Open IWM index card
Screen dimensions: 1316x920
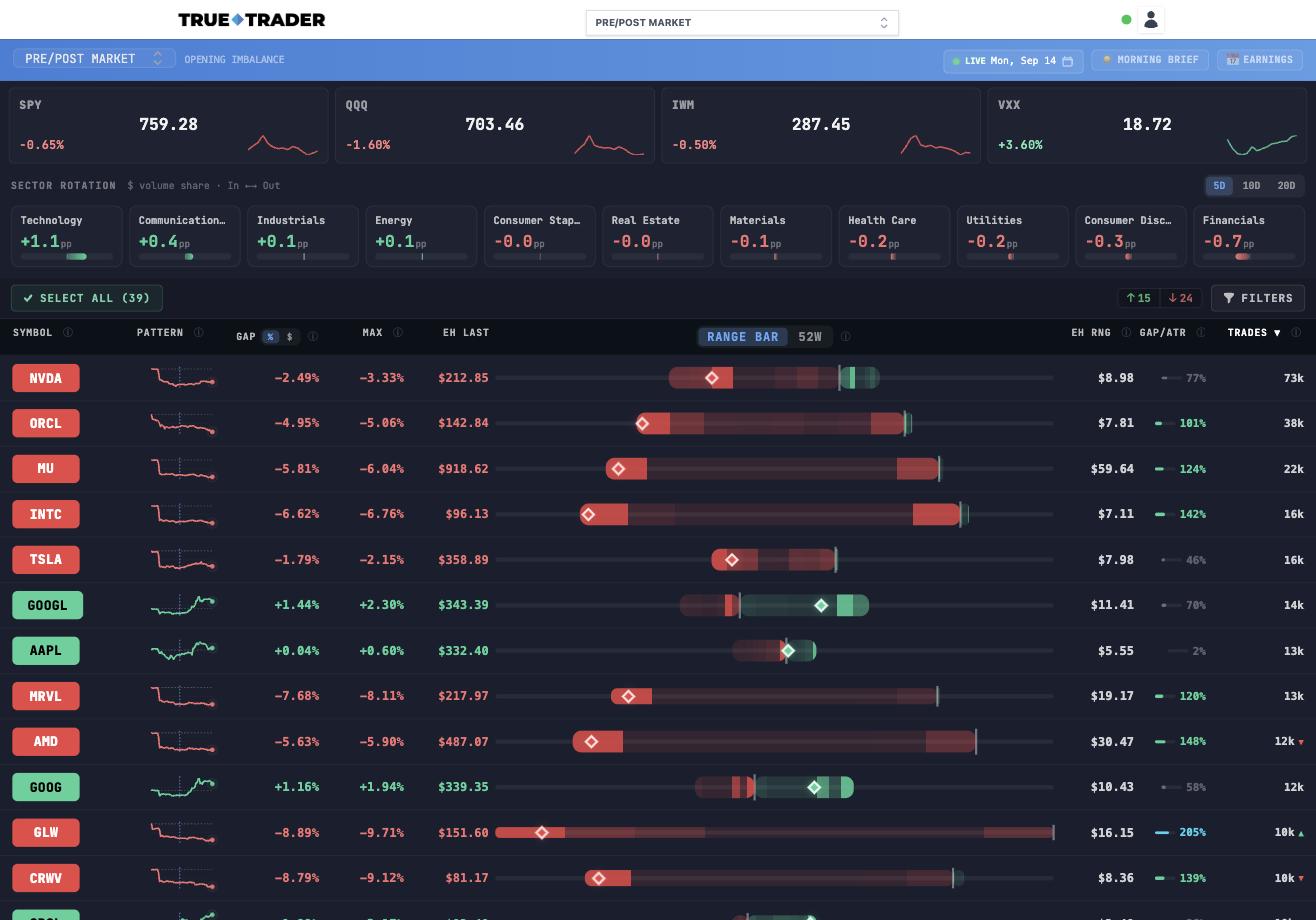click(821, 125)
